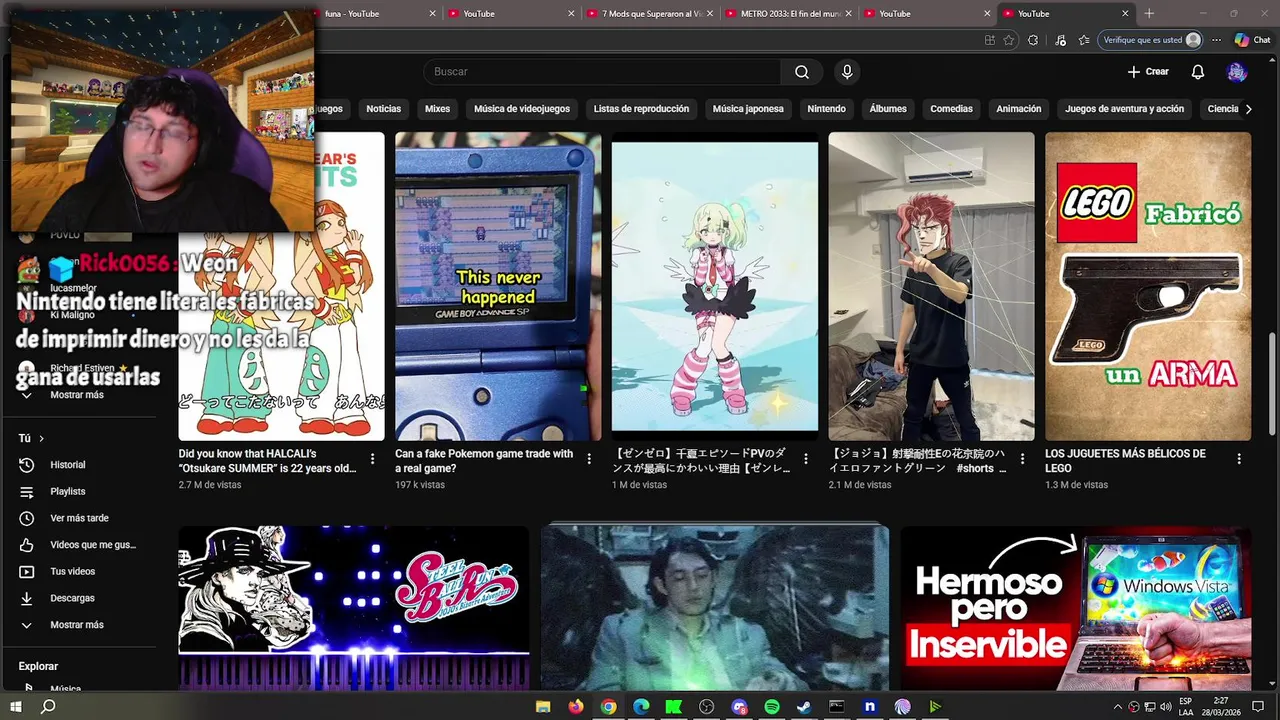The width and height of the screenshot is (1280, 720).
Task: Open OBS Studio from taskbar
Action: click(x=707, y=707)
